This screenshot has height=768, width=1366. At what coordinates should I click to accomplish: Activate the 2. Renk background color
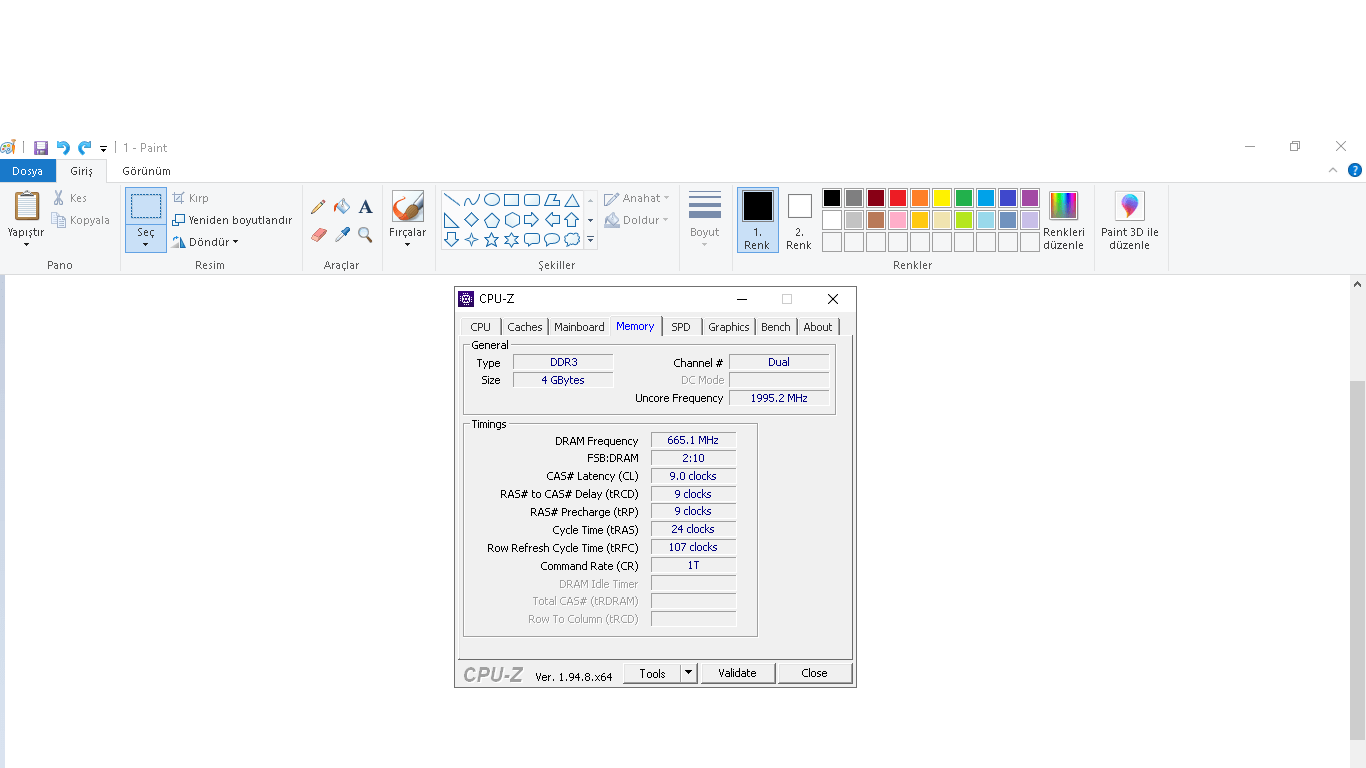point(799,220)
